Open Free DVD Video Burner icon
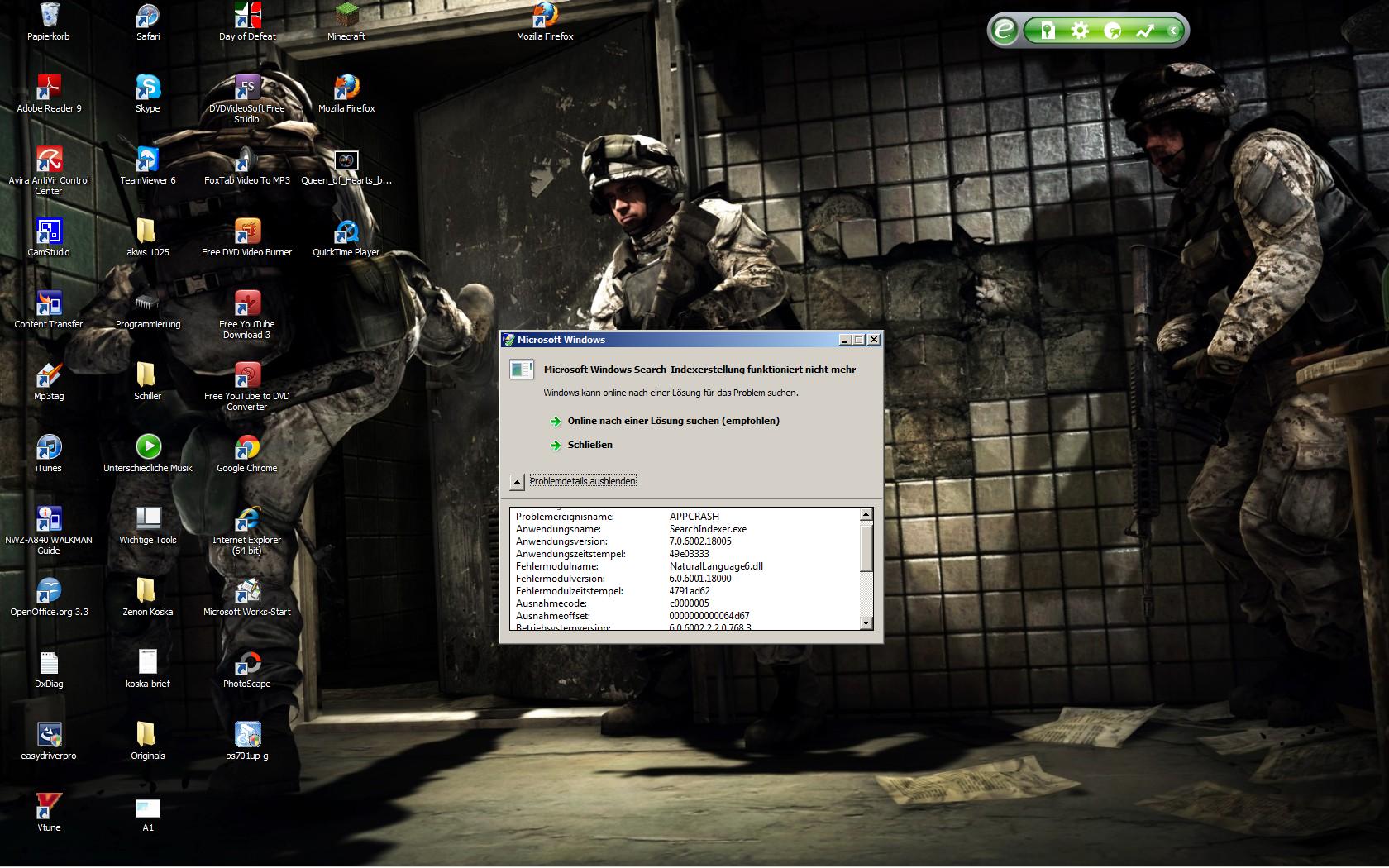 tap(247, 231)
